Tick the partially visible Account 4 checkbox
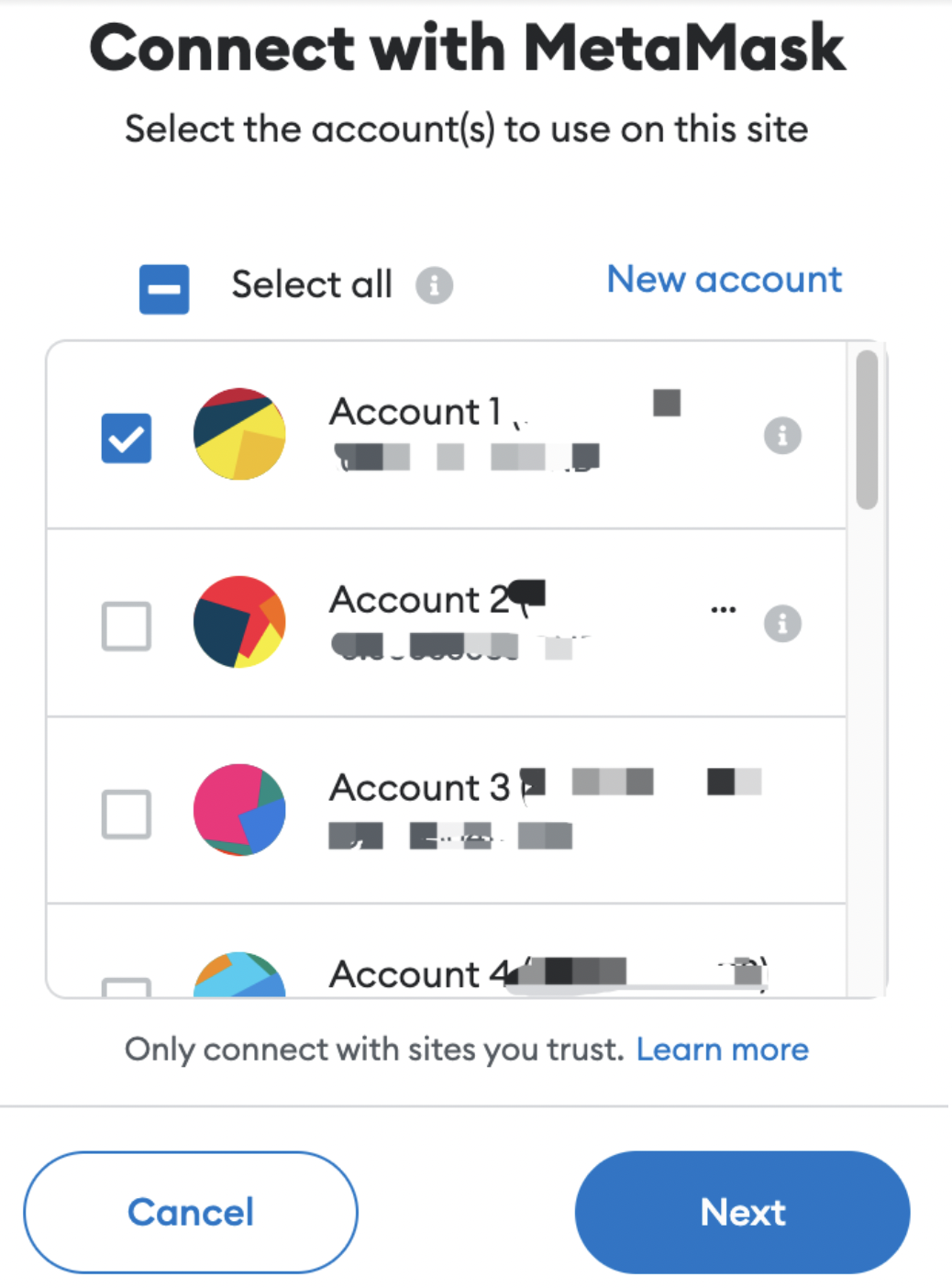This screenshot has height=1288, width=952. 127,988
